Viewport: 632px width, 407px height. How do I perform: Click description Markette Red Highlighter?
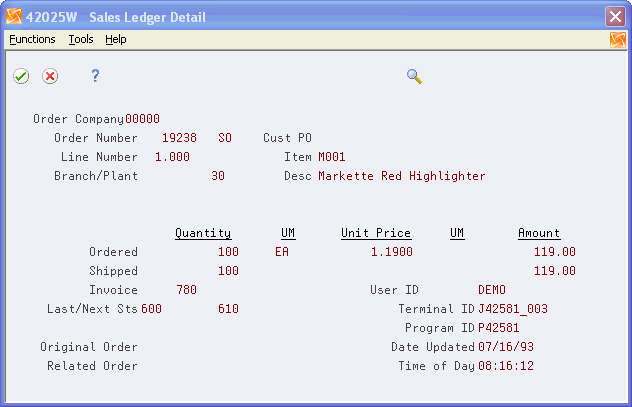[402, 176]
